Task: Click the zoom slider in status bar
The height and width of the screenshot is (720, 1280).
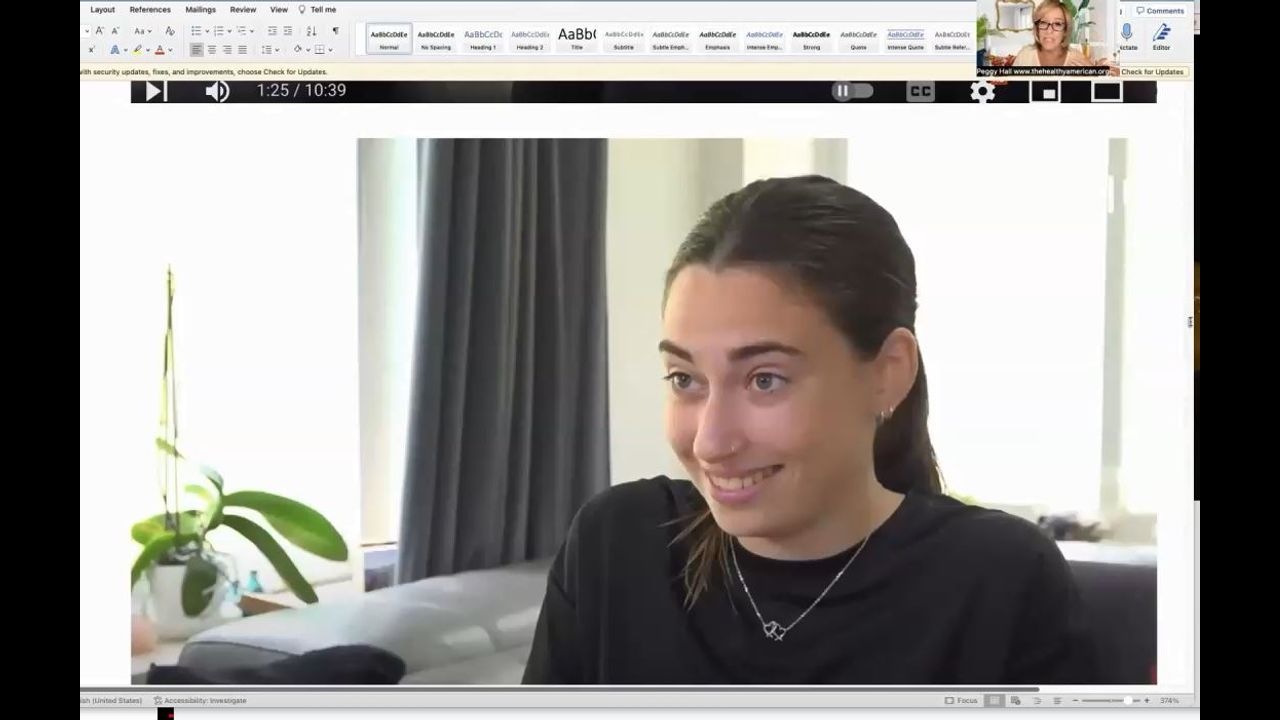Action: click(x=1110, y=701)
